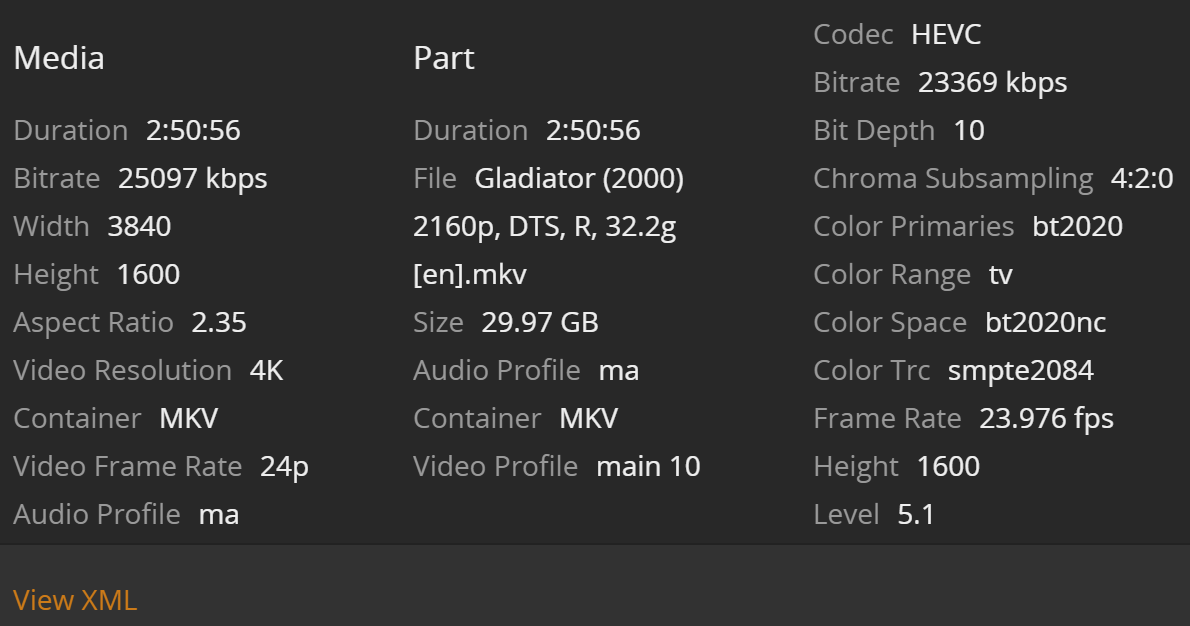
Task: Click the 23369 kbps stream bitrate
Action: [x=992, y=83]
